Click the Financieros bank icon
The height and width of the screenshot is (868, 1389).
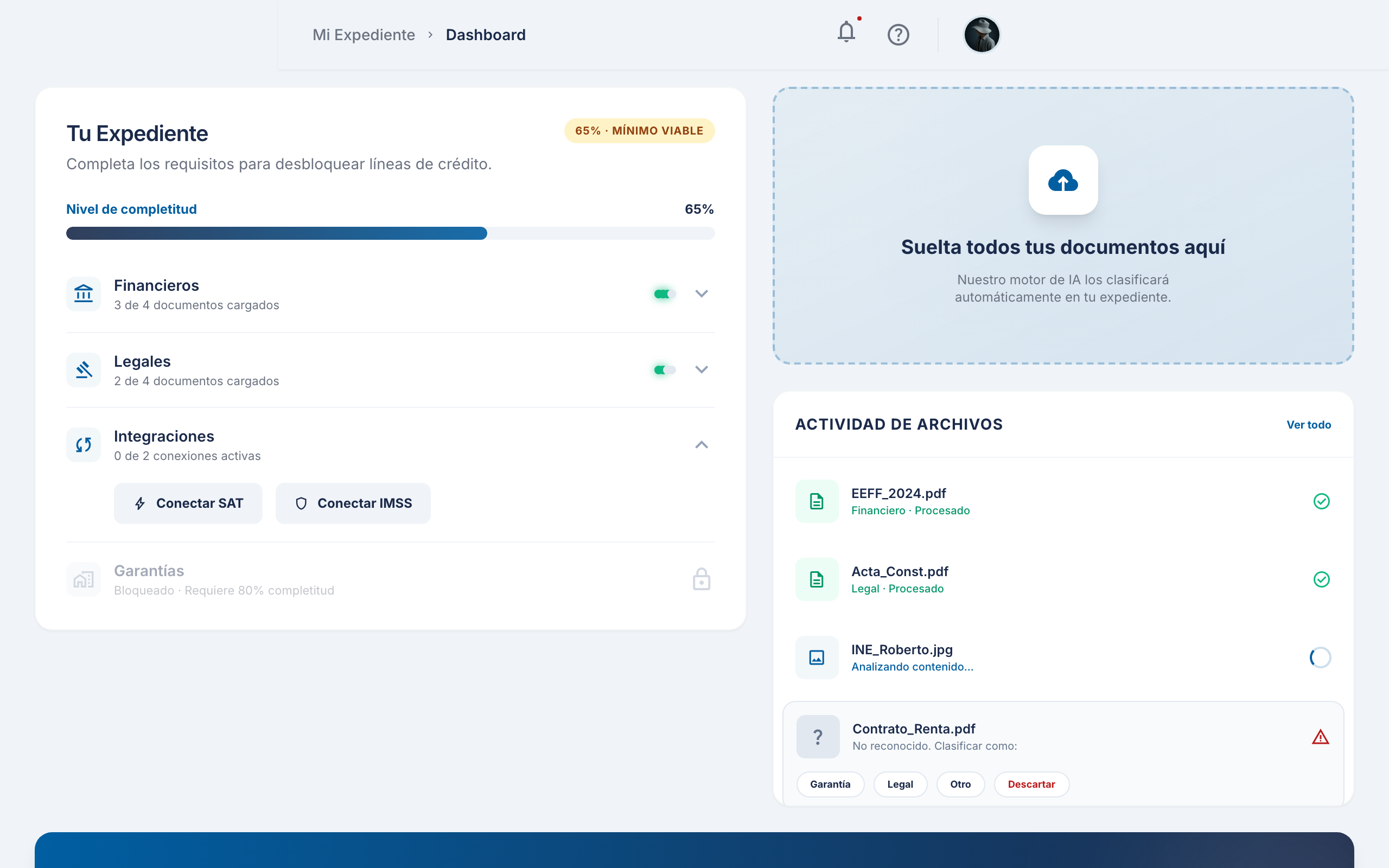click(84, 294)
